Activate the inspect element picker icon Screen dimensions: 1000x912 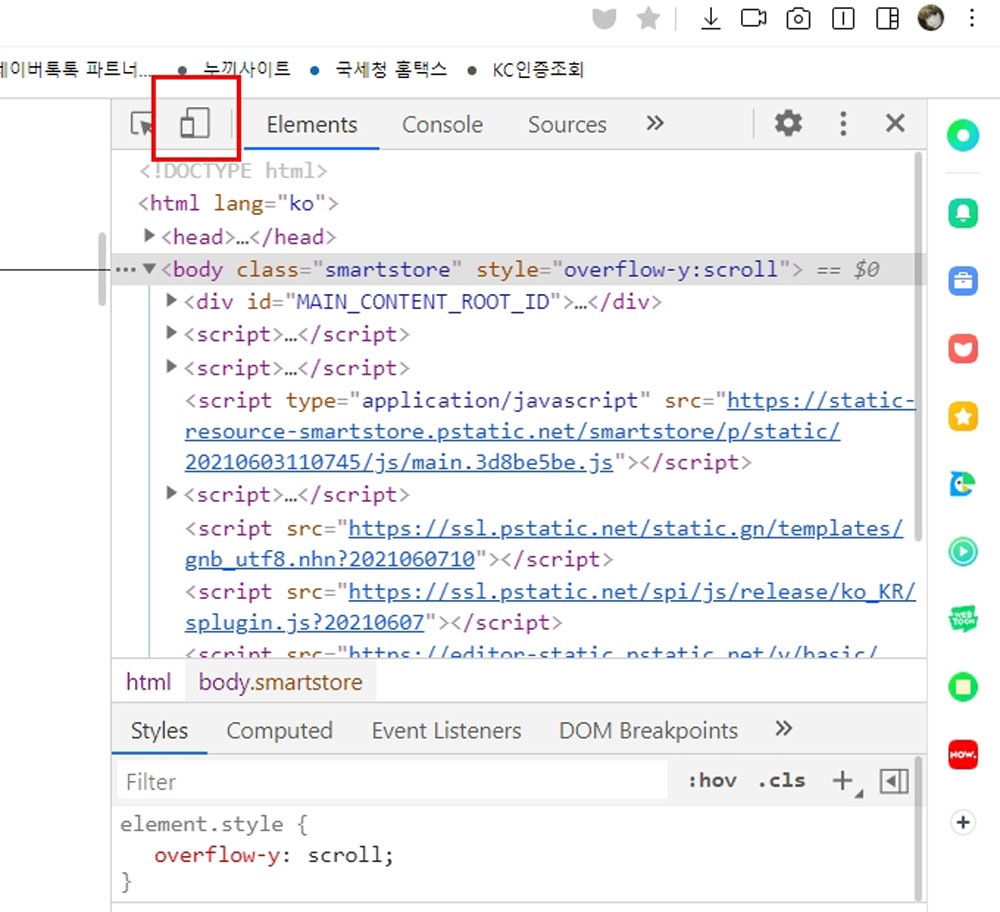click(x=142, y=124)
